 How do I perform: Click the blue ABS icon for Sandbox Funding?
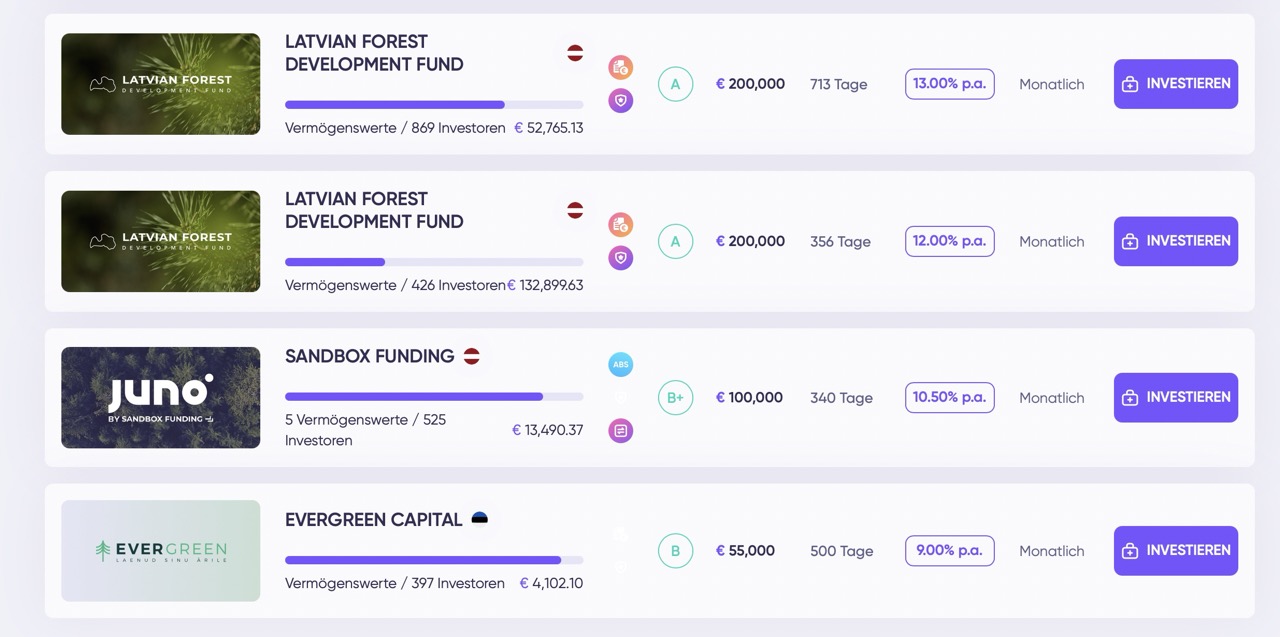[621, 365]
